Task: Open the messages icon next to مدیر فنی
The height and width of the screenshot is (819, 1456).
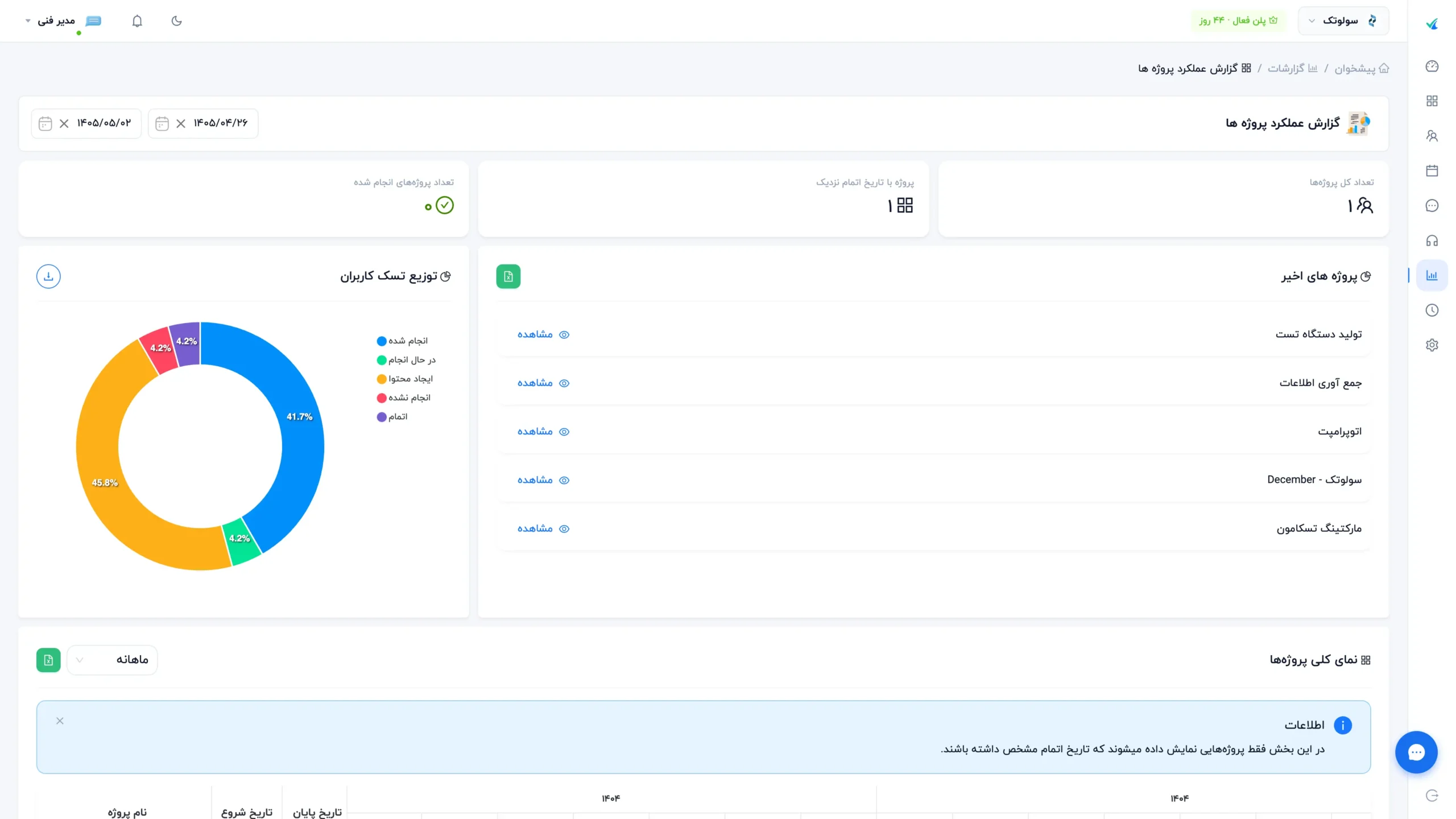Action: [93, 21]
